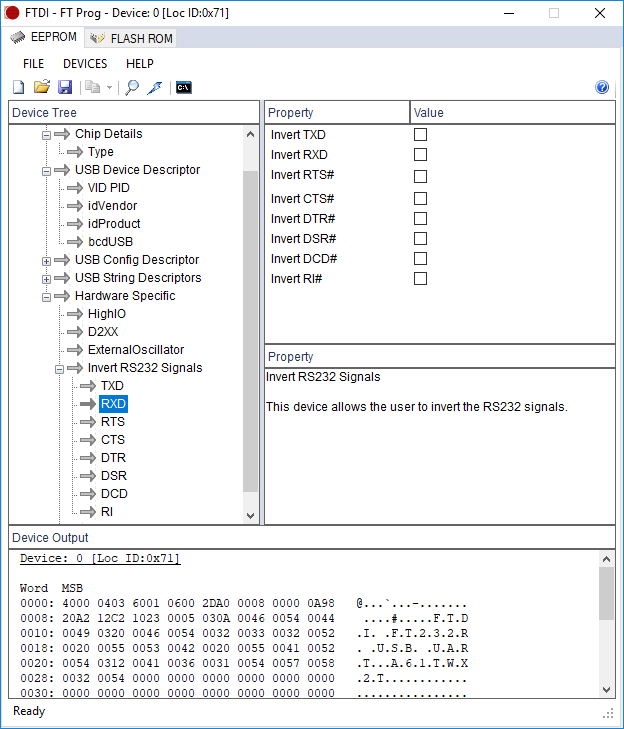The image size is (624, 729).
Task: Click arrow icon beside USB Config Descriptor
Action: tap(62, 260)
